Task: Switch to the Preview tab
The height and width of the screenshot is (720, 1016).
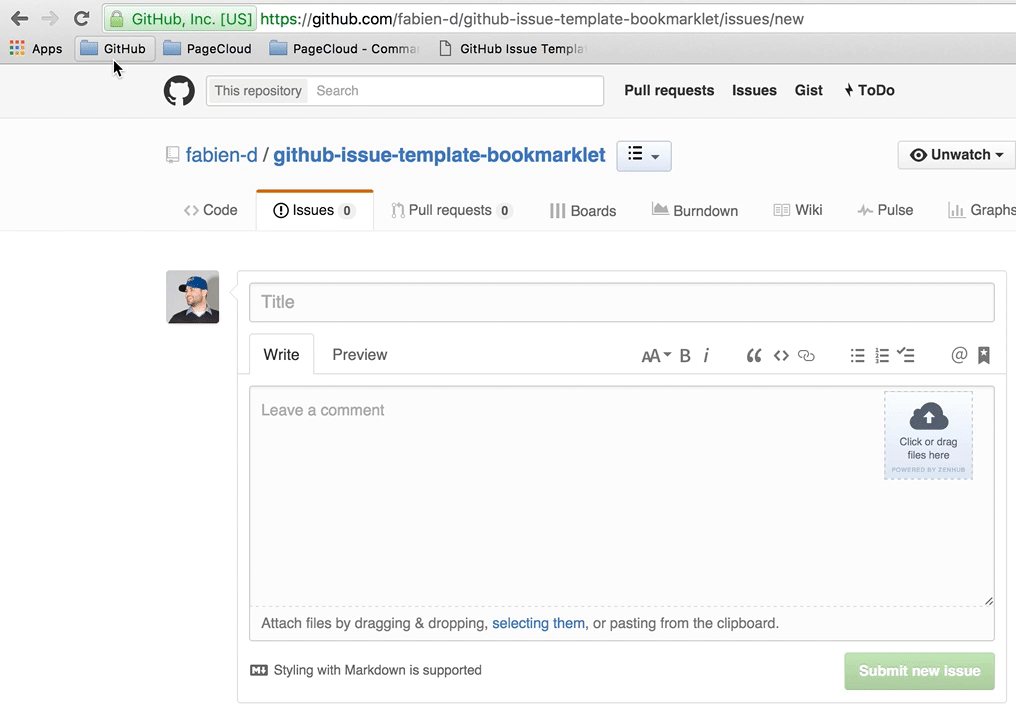Action: point(360,354)
